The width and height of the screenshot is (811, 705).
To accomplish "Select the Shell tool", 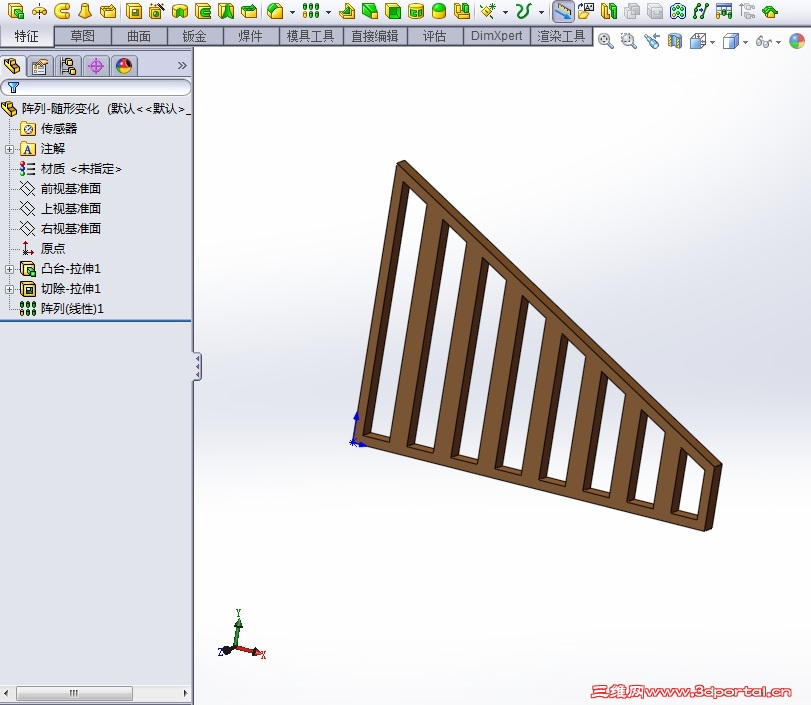I will 393,11.
